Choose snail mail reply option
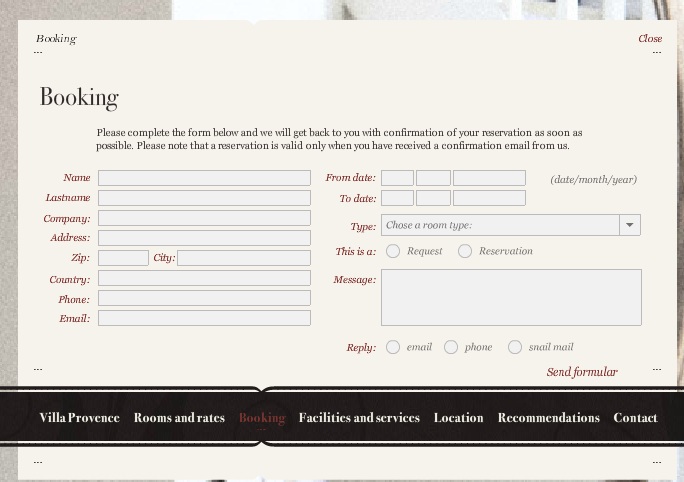The width and height of the screenshot is (684, 482). [x=515, y=347]
